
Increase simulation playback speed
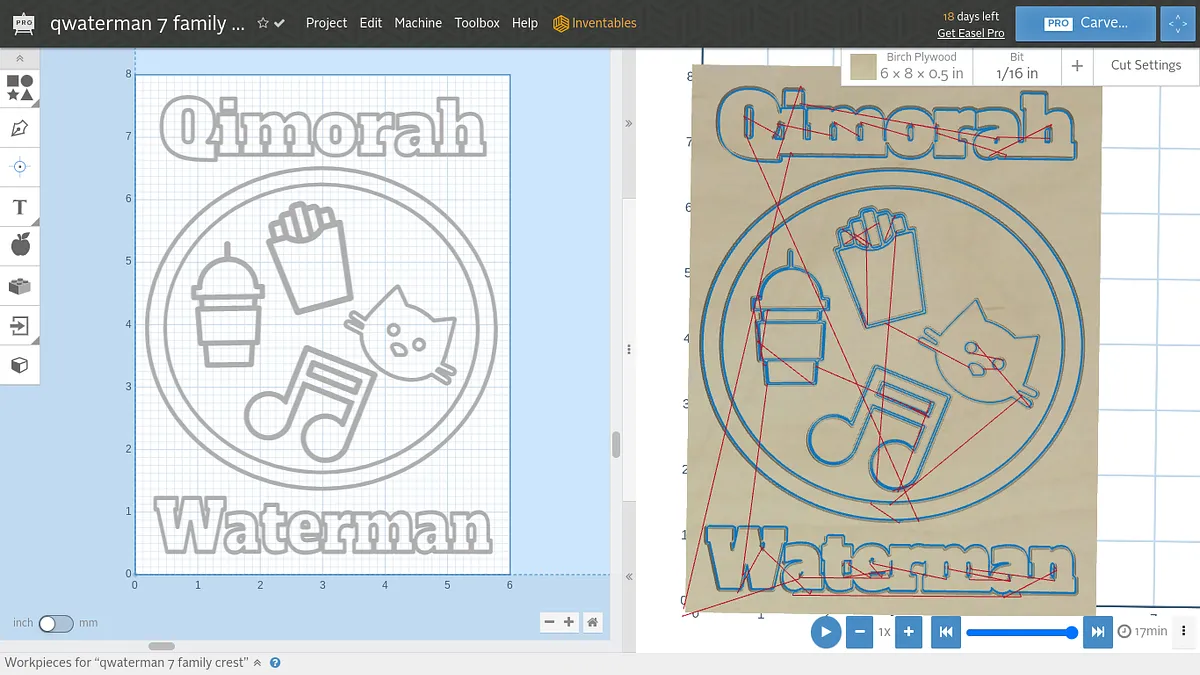click(908, 632)
